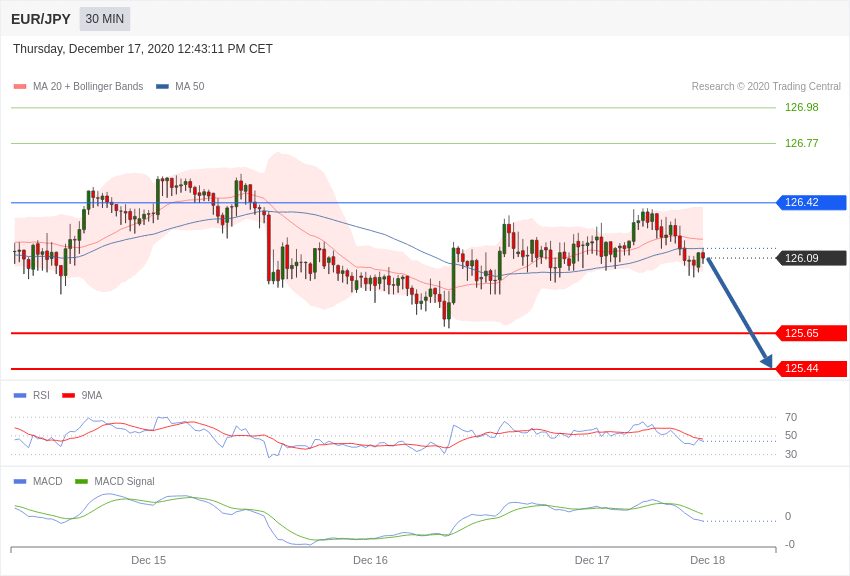Click the blue MACD legend swatch
850x576 pixels.
(x=20, y=481)
